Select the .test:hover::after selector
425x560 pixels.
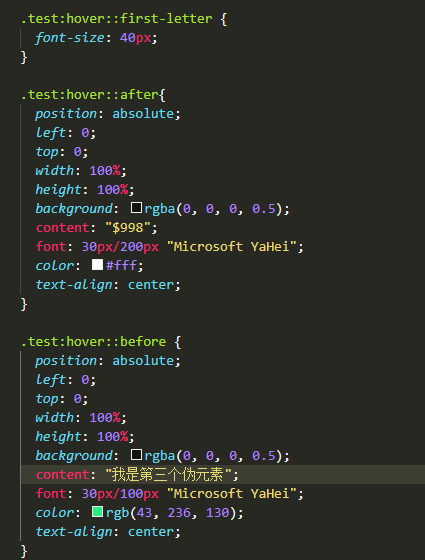click(90, 95)
